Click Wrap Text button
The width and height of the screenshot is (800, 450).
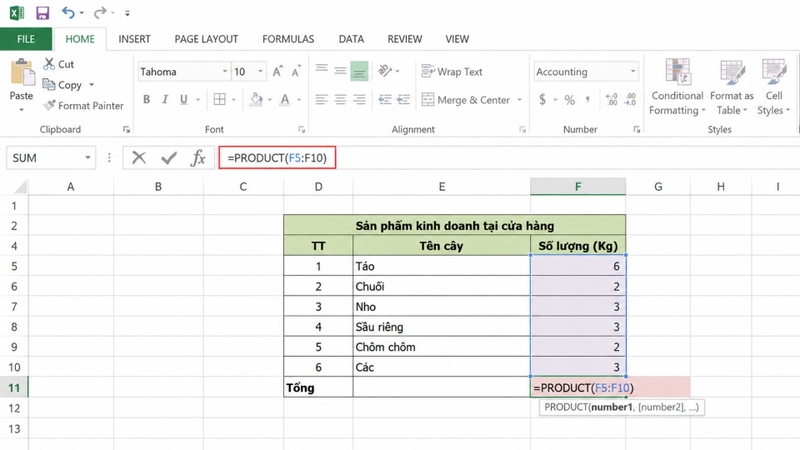click(x=452, y=72)
